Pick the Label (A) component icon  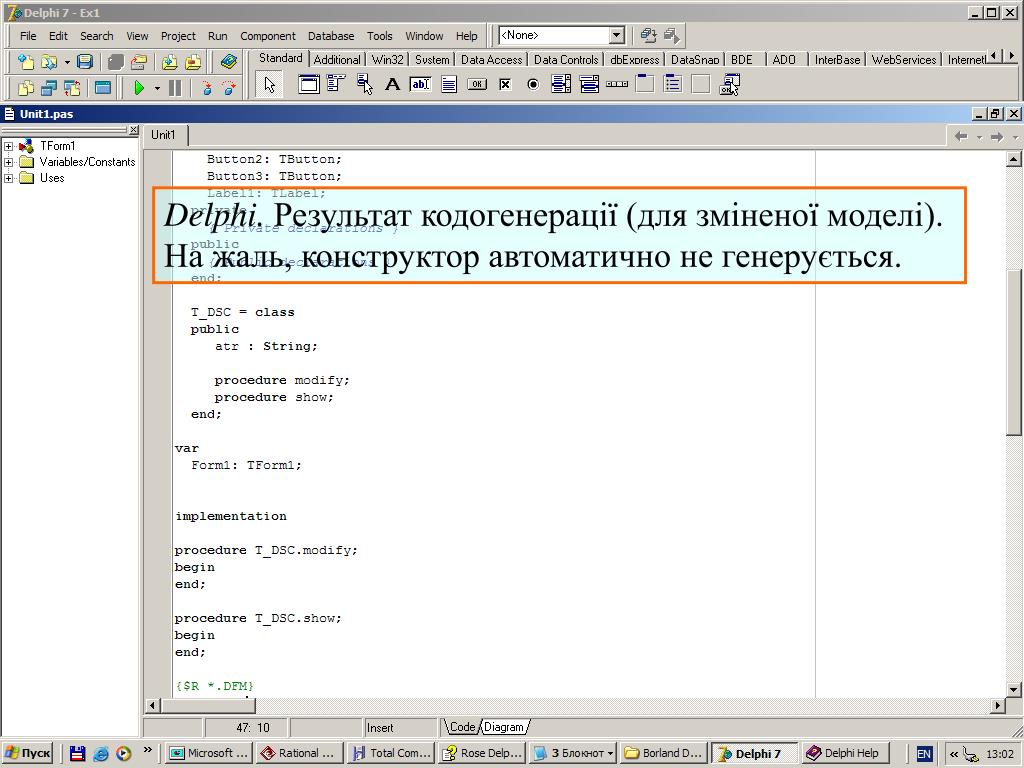click(392, 84)
